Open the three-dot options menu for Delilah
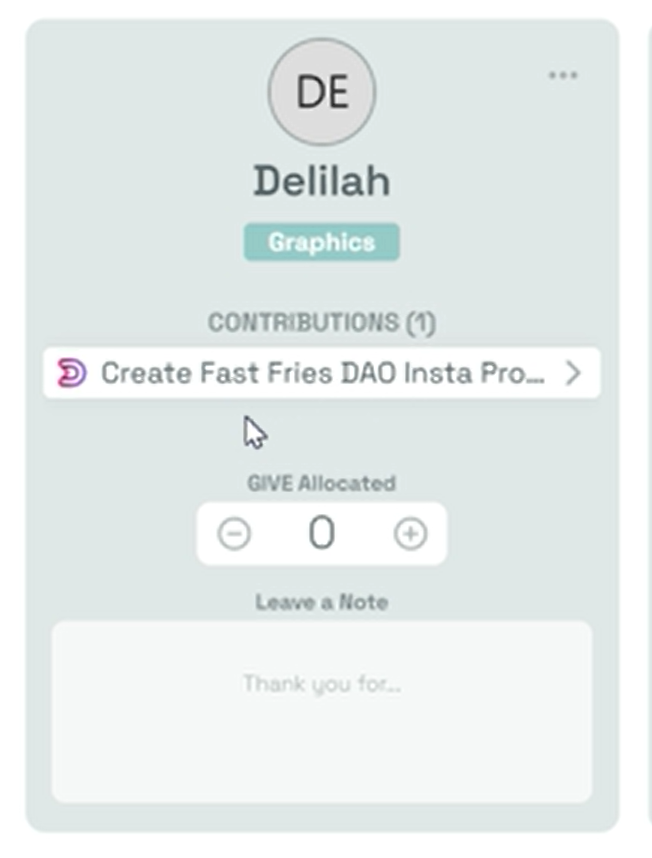 (563, 76)
